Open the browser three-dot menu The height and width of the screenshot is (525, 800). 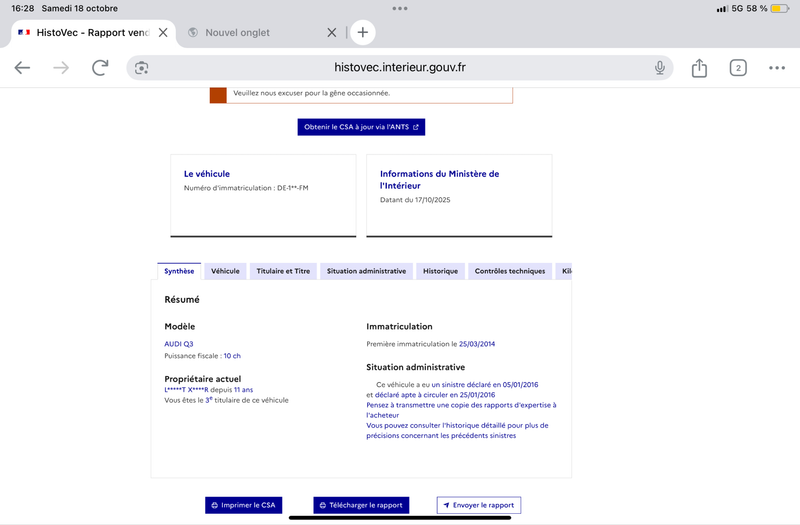coord(777,68)
